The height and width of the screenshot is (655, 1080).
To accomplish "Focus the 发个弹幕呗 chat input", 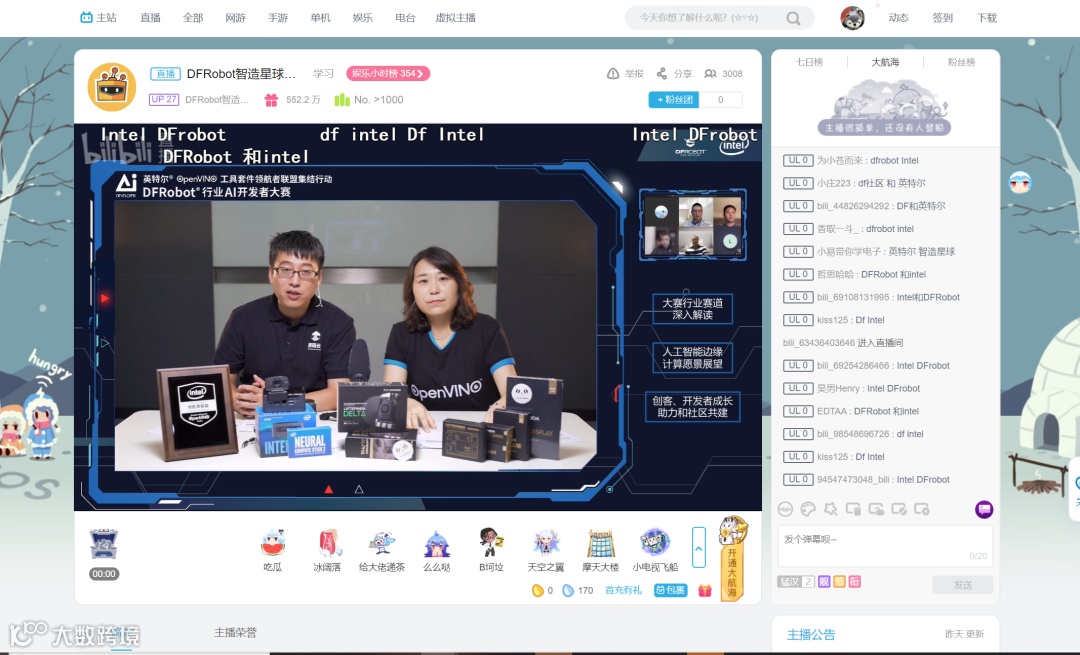I will (885, 546).
